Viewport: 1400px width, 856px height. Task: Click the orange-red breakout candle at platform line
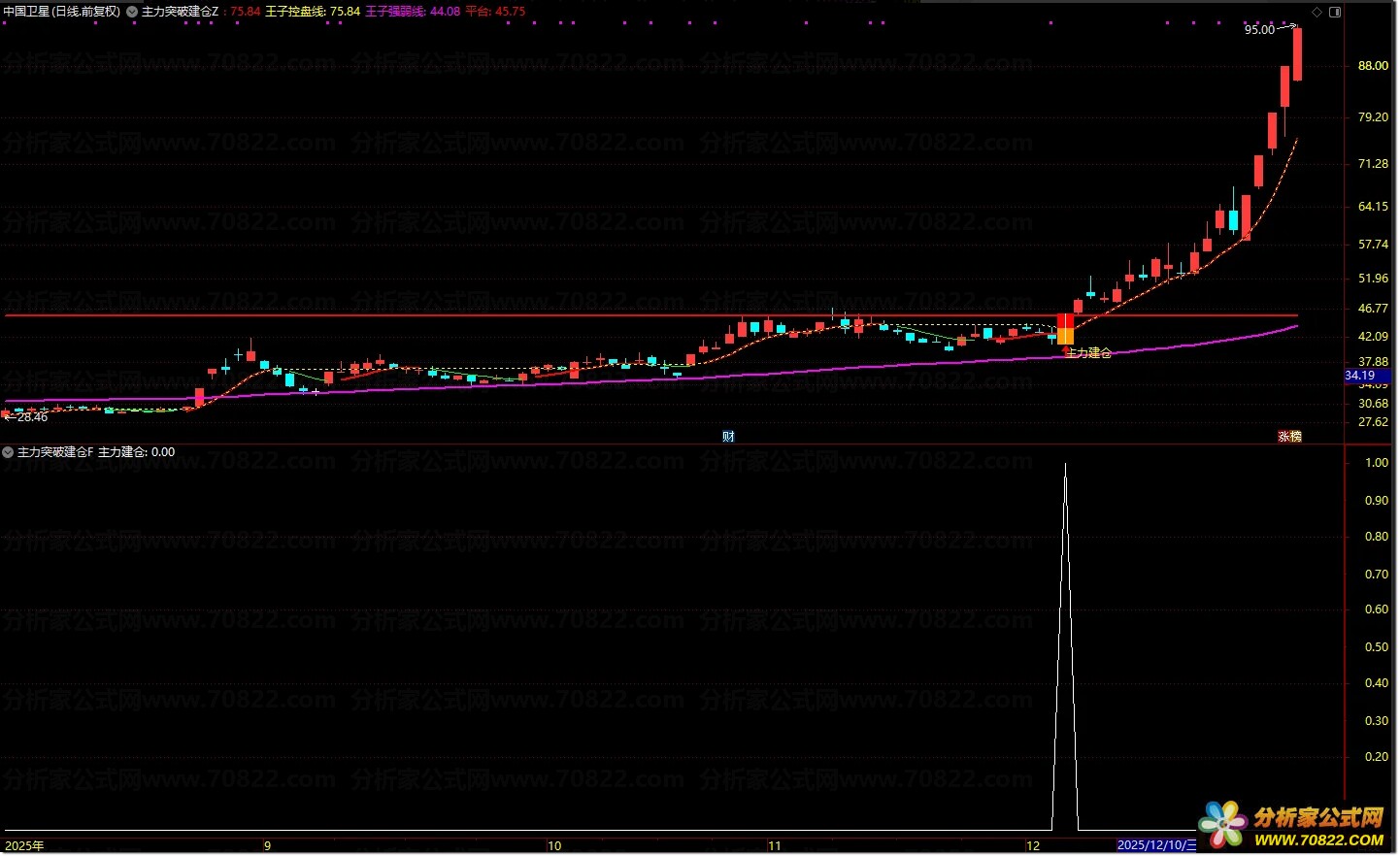tap(1065, 328)
